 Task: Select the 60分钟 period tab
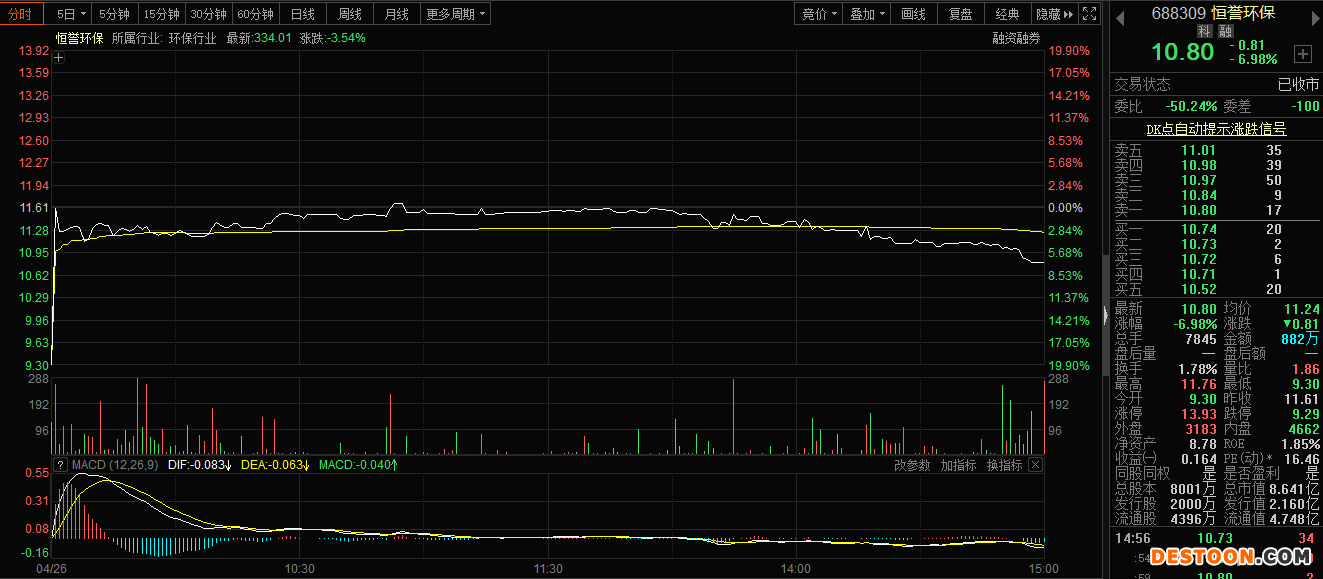pos(255,14)
